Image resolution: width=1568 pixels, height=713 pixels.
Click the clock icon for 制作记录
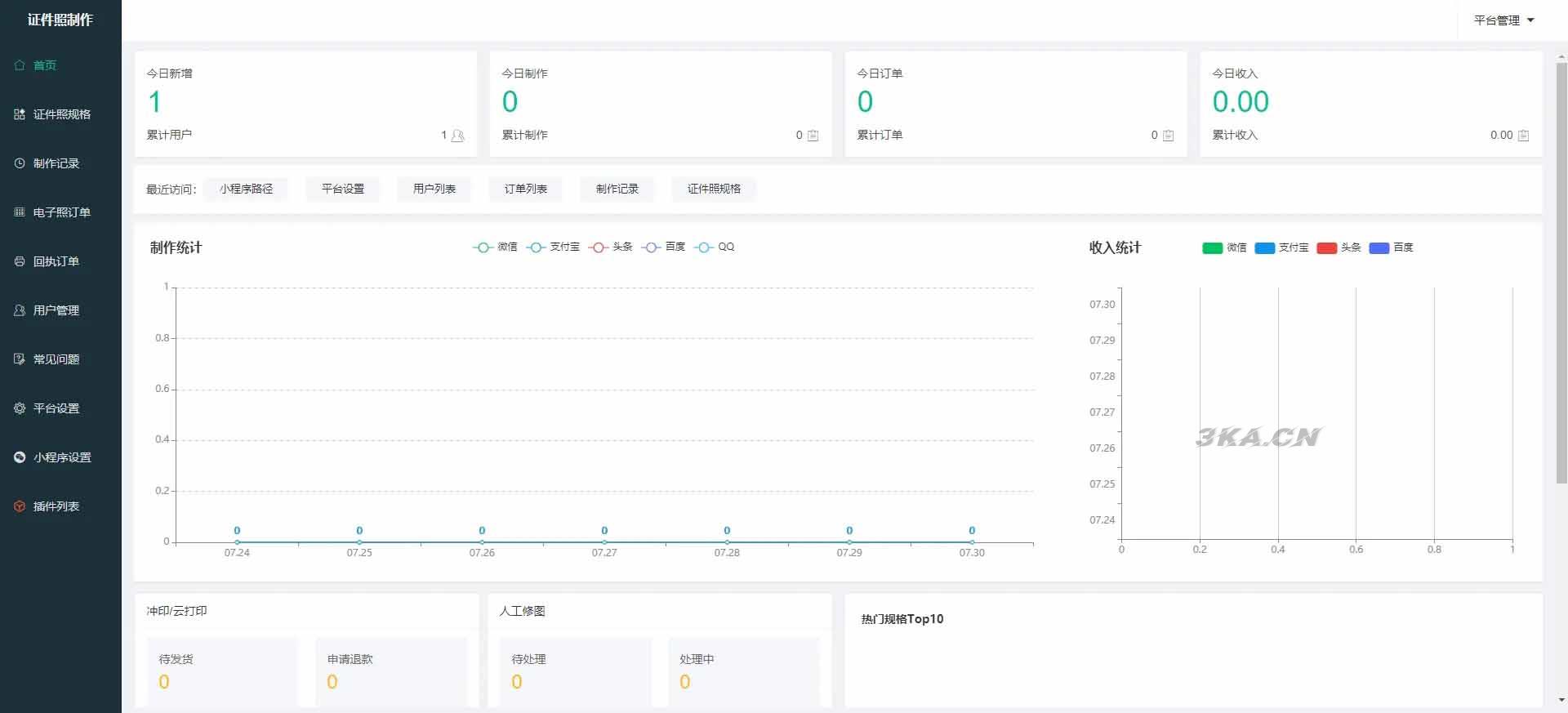tap(20, 163)
